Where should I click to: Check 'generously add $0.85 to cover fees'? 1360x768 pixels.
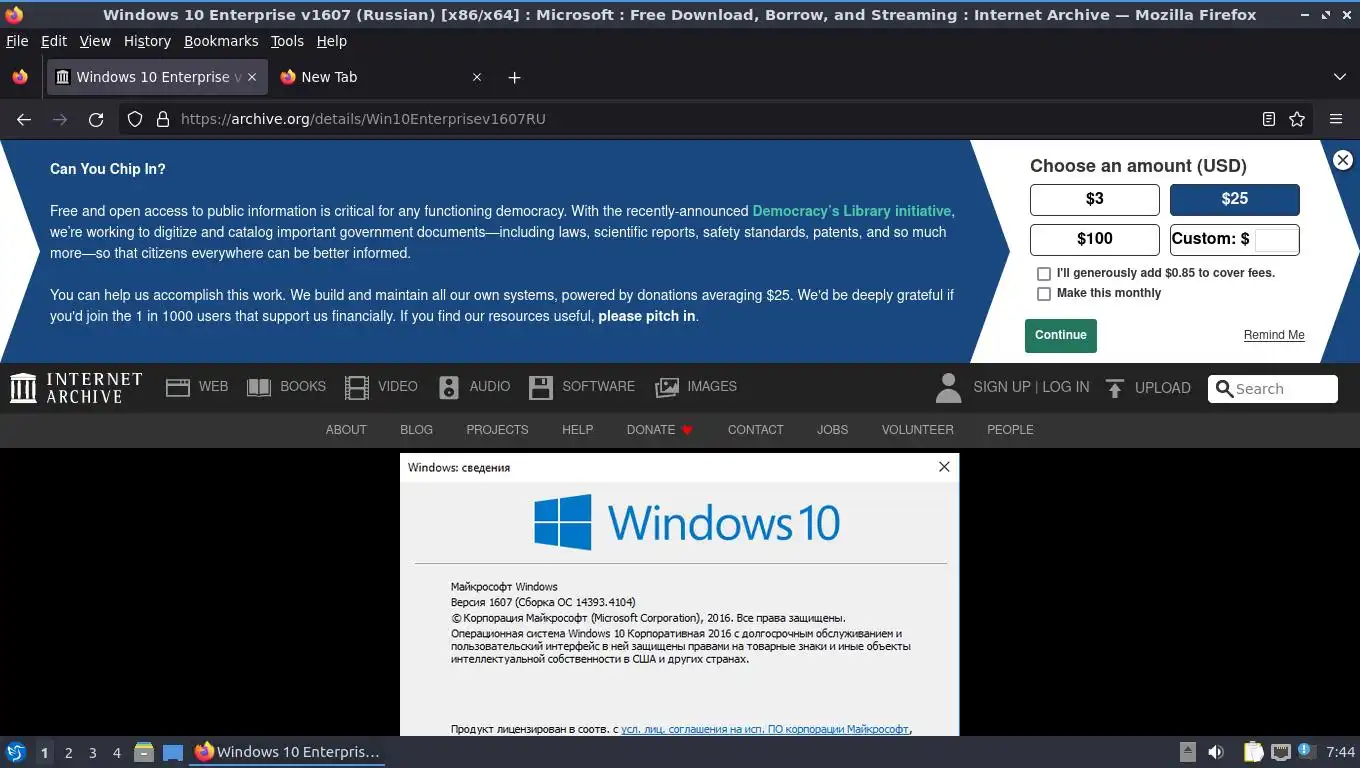coord(1044,274)
